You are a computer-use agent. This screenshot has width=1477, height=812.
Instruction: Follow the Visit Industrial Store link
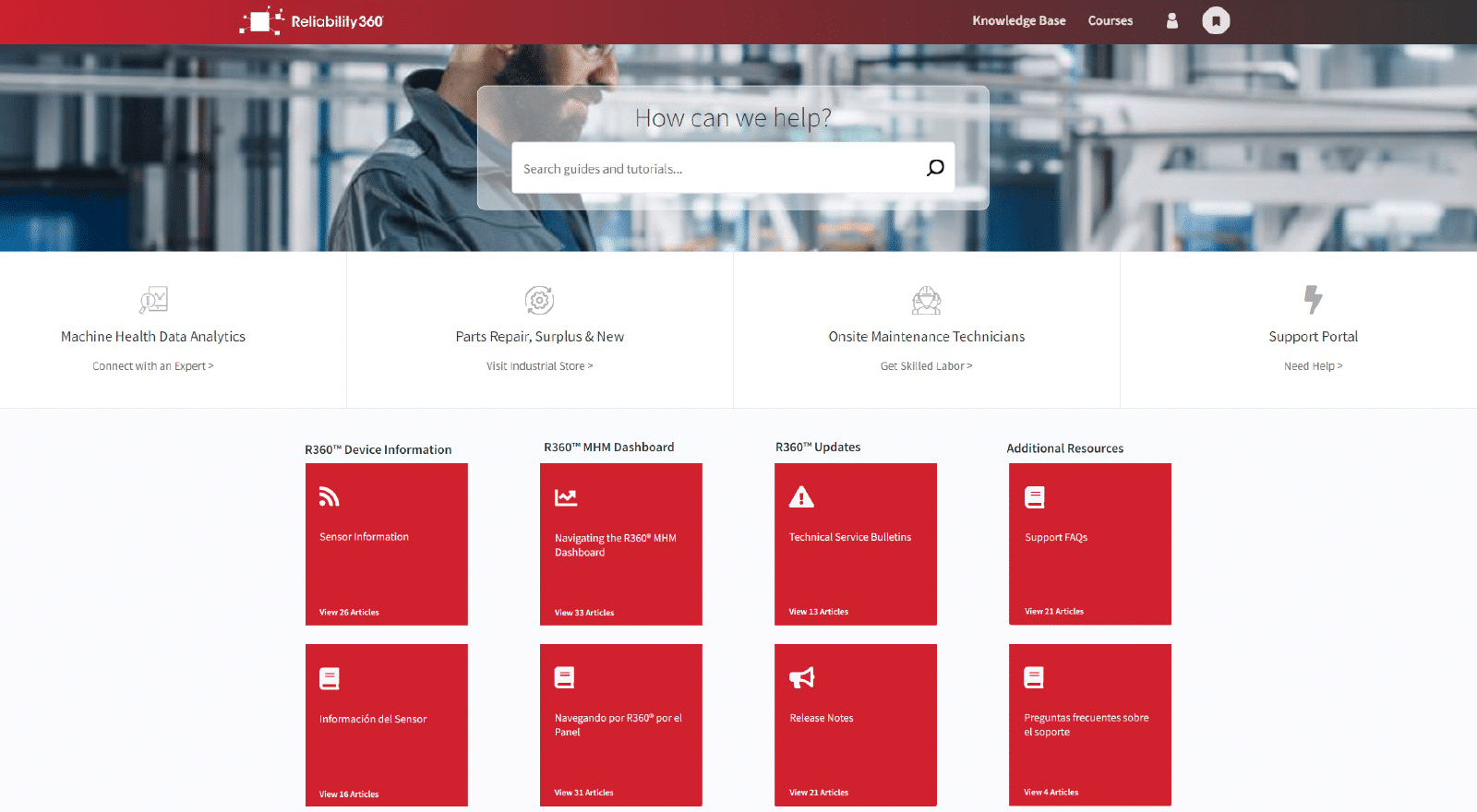pyautogui.click(x=539, y=366)
